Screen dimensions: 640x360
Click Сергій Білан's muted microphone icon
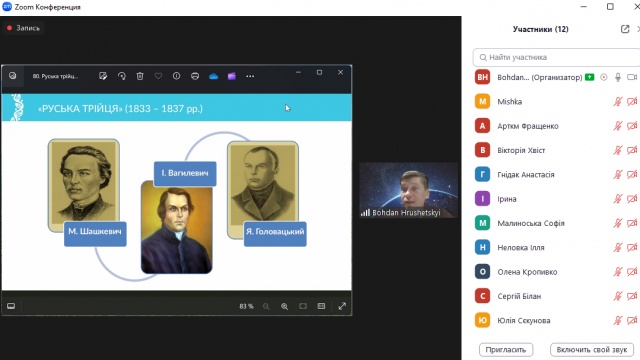618,296
